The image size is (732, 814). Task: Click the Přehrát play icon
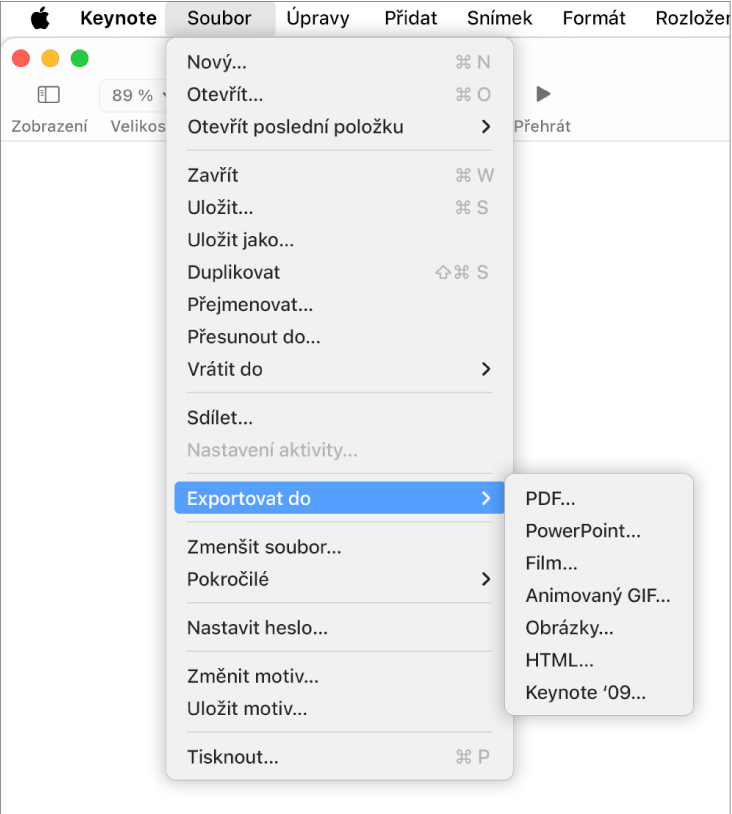point(543,94)
